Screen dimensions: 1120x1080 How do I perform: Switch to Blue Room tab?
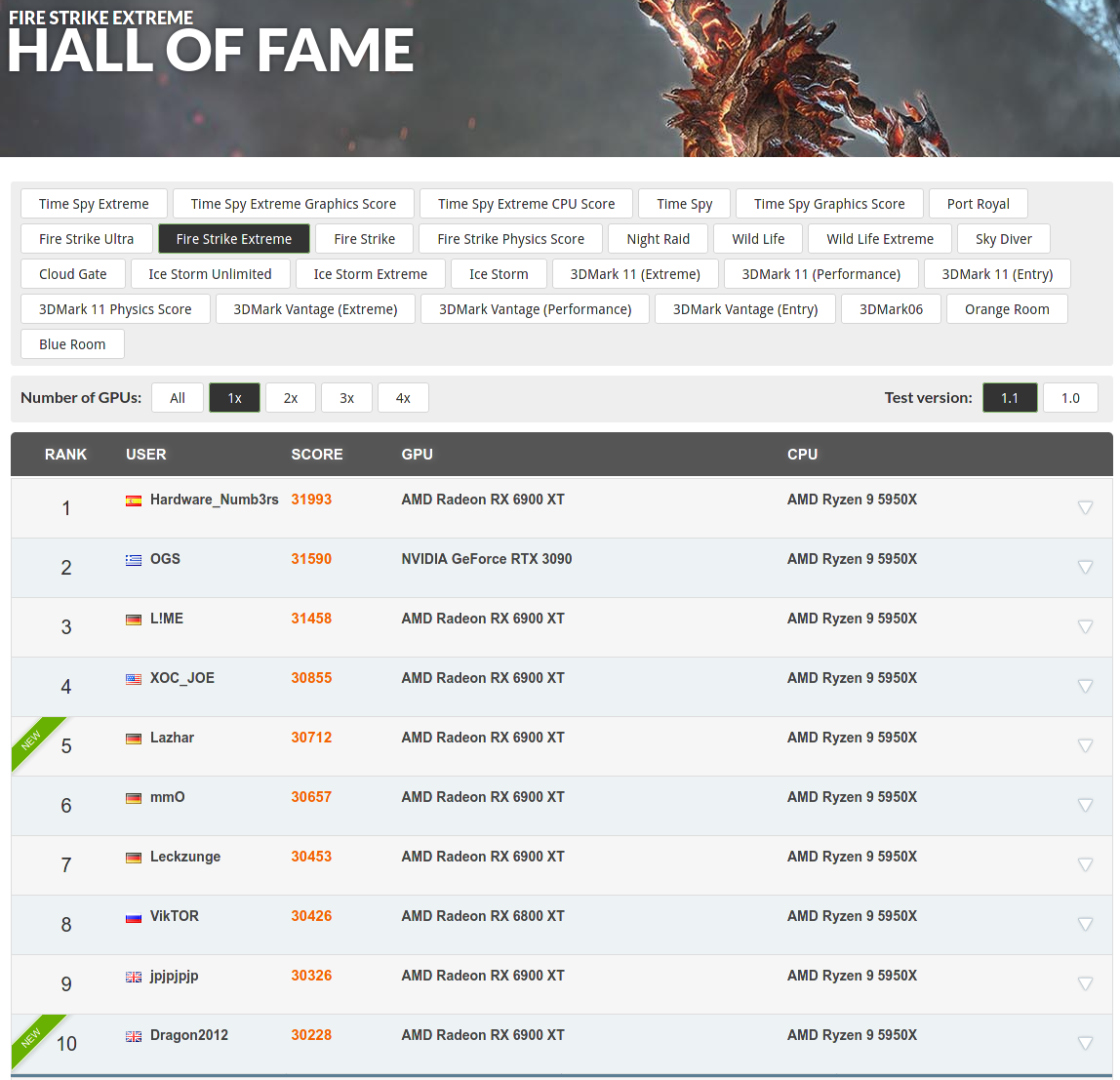click(x=72, y=343)
